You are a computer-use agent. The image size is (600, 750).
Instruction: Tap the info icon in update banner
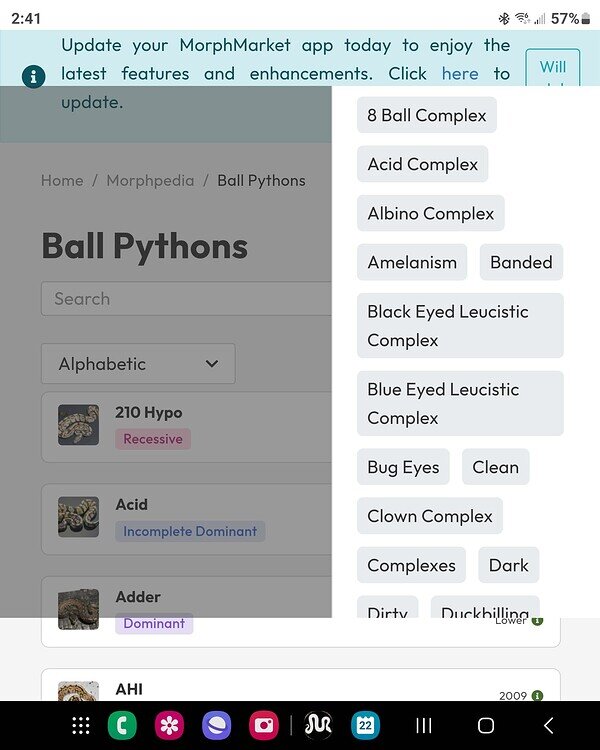coord(33,76)
